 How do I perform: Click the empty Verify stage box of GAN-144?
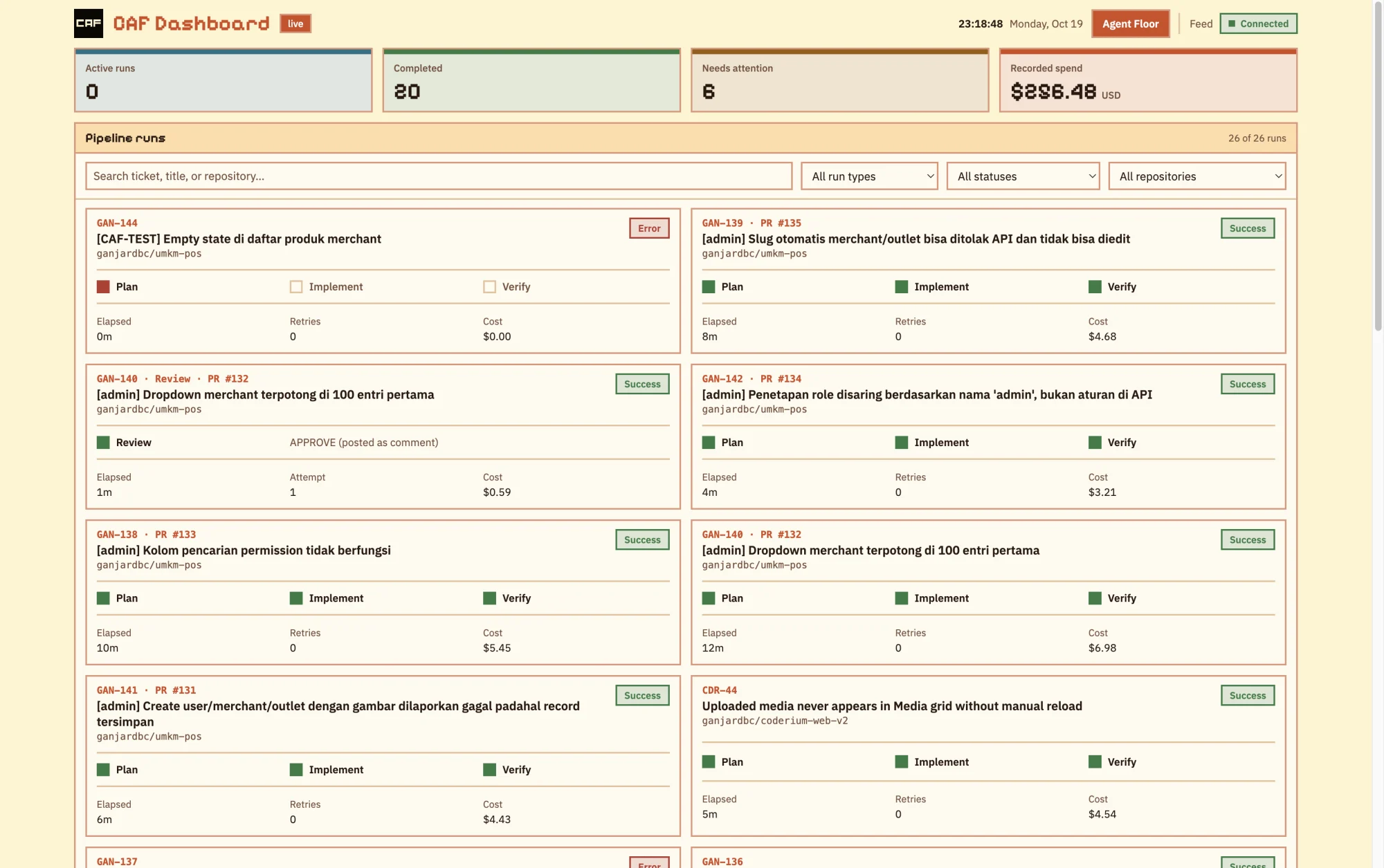[489, 287]
